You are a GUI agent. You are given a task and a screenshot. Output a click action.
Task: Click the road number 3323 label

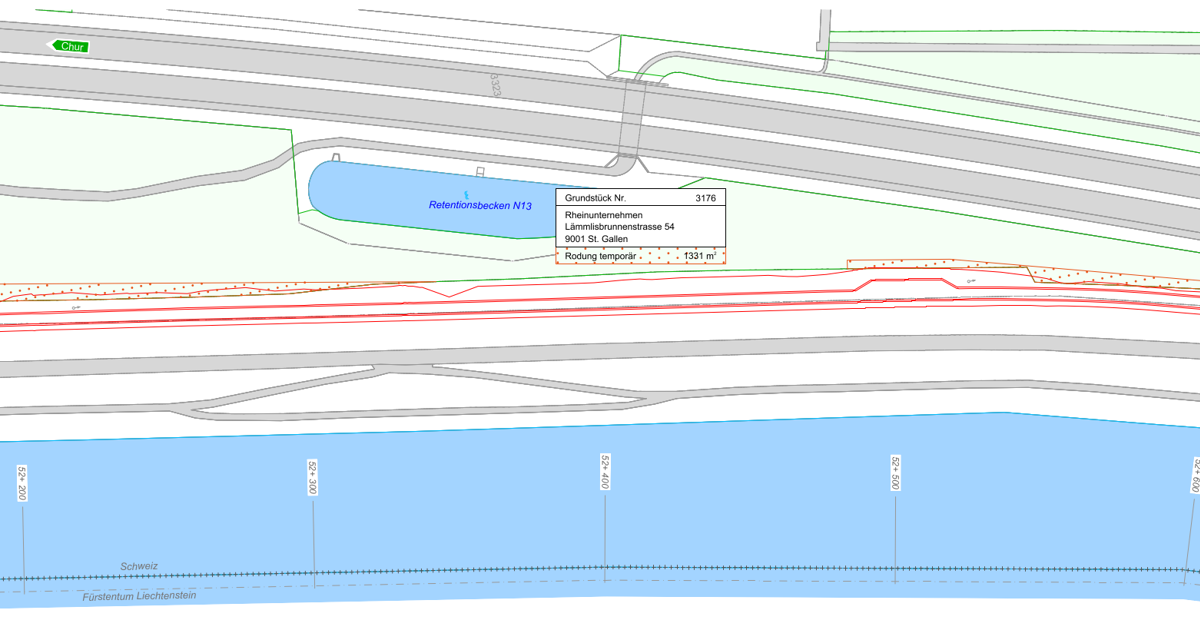[496, 84]
